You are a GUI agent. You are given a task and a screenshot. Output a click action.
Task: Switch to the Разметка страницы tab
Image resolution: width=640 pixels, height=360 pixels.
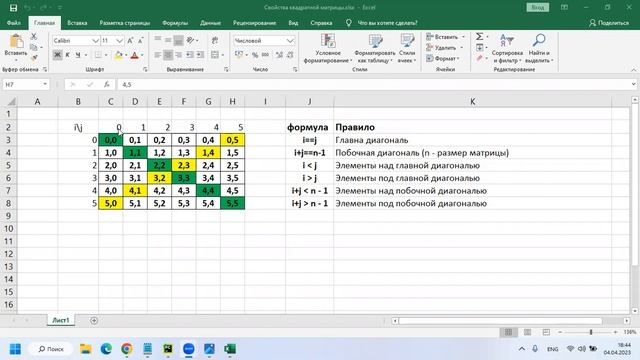[125, 23]
